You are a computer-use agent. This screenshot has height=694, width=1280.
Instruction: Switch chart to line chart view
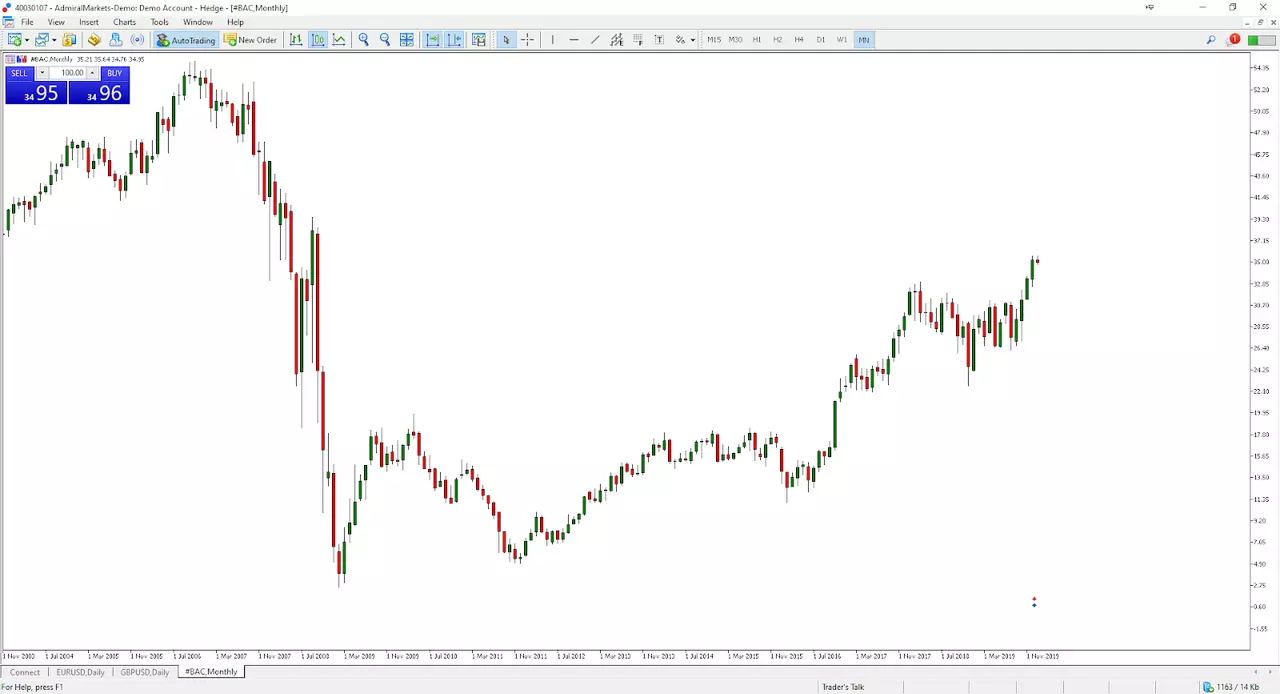click(x=339, y=40)
